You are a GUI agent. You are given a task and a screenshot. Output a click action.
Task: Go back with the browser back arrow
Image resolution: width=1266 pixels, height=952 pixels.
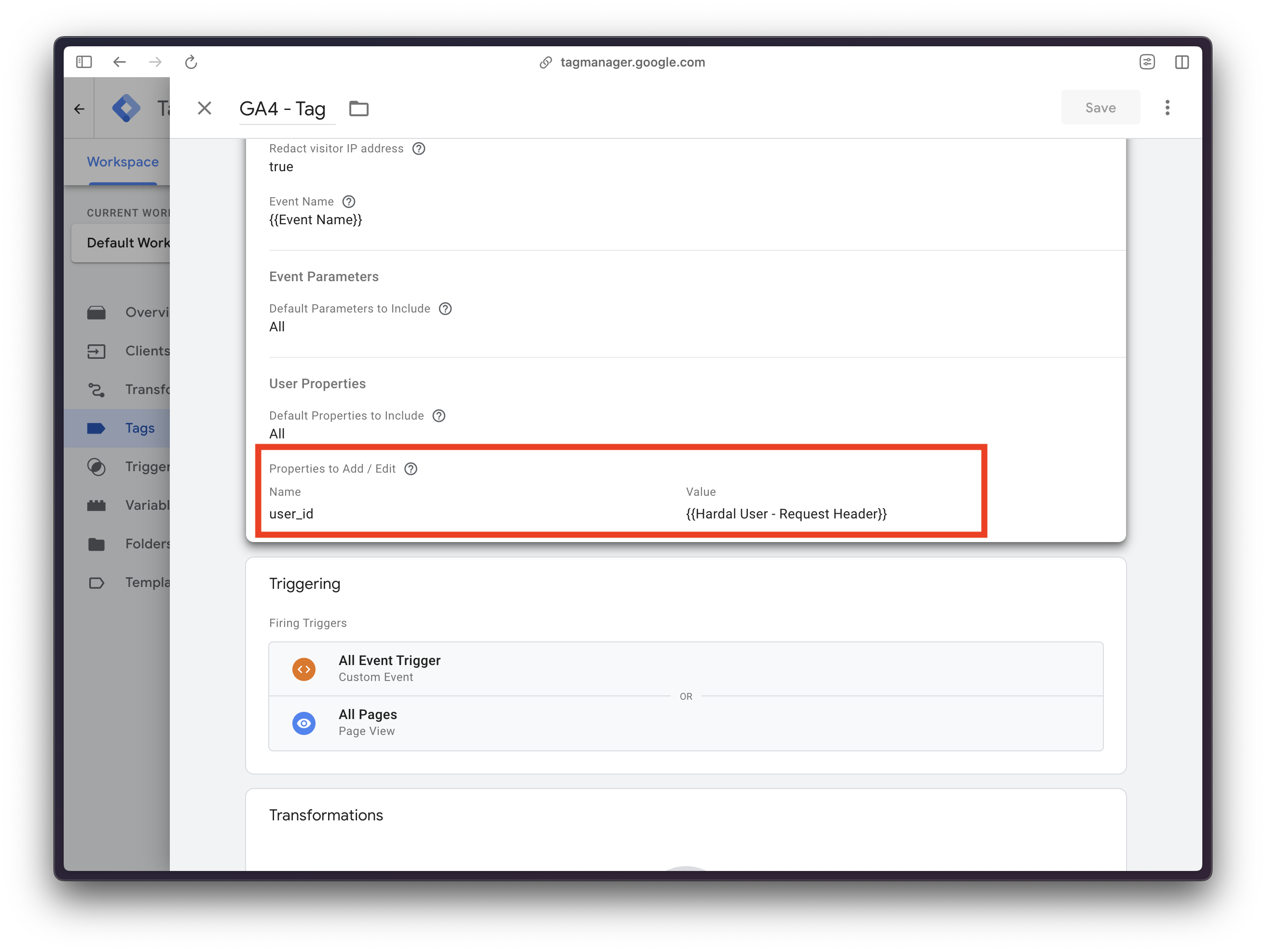coord(119,62)
